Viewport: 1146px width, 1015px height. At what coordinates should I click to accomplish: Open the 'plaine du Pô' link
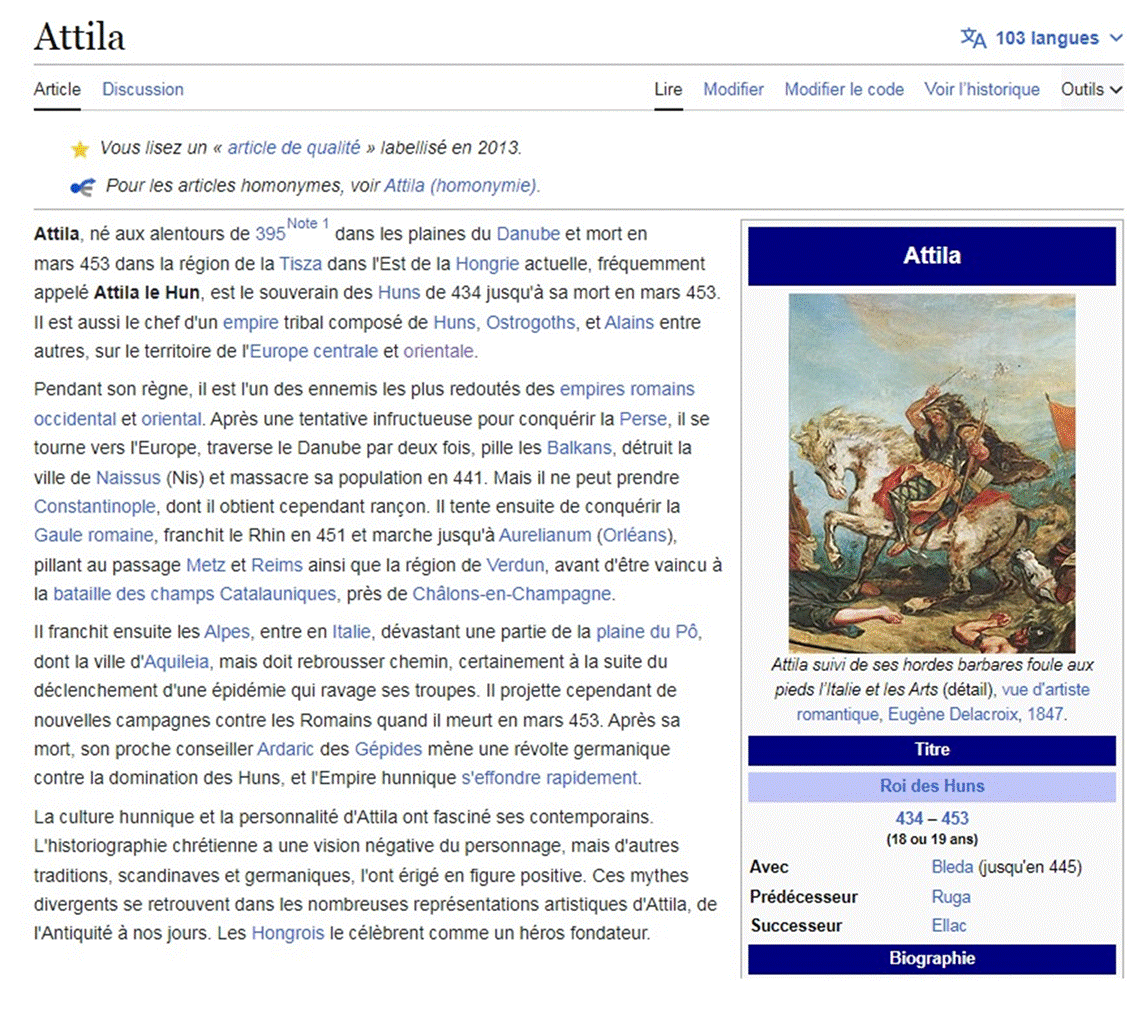pyautogui.click(x=647, y=631)
